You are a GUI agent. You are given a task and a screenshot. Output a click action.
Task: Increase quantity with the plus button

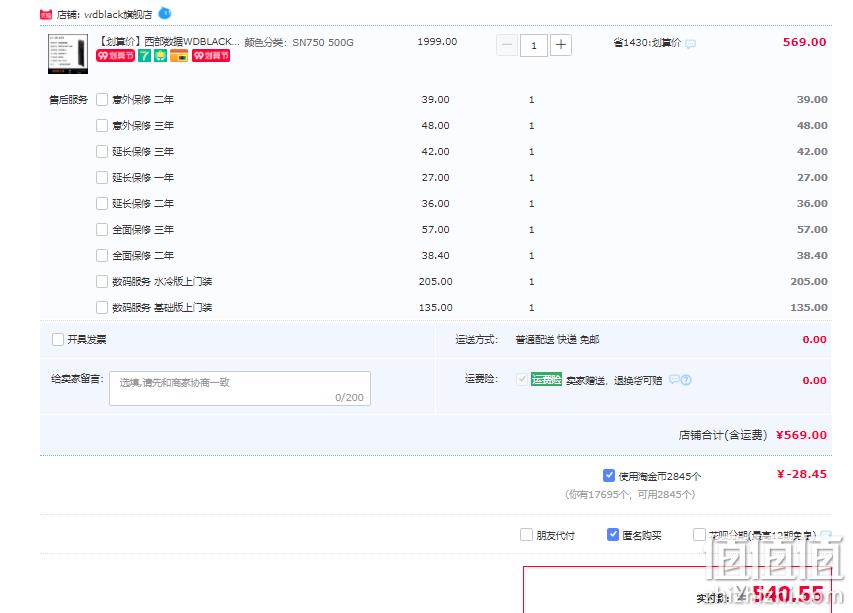pos(561,45)
